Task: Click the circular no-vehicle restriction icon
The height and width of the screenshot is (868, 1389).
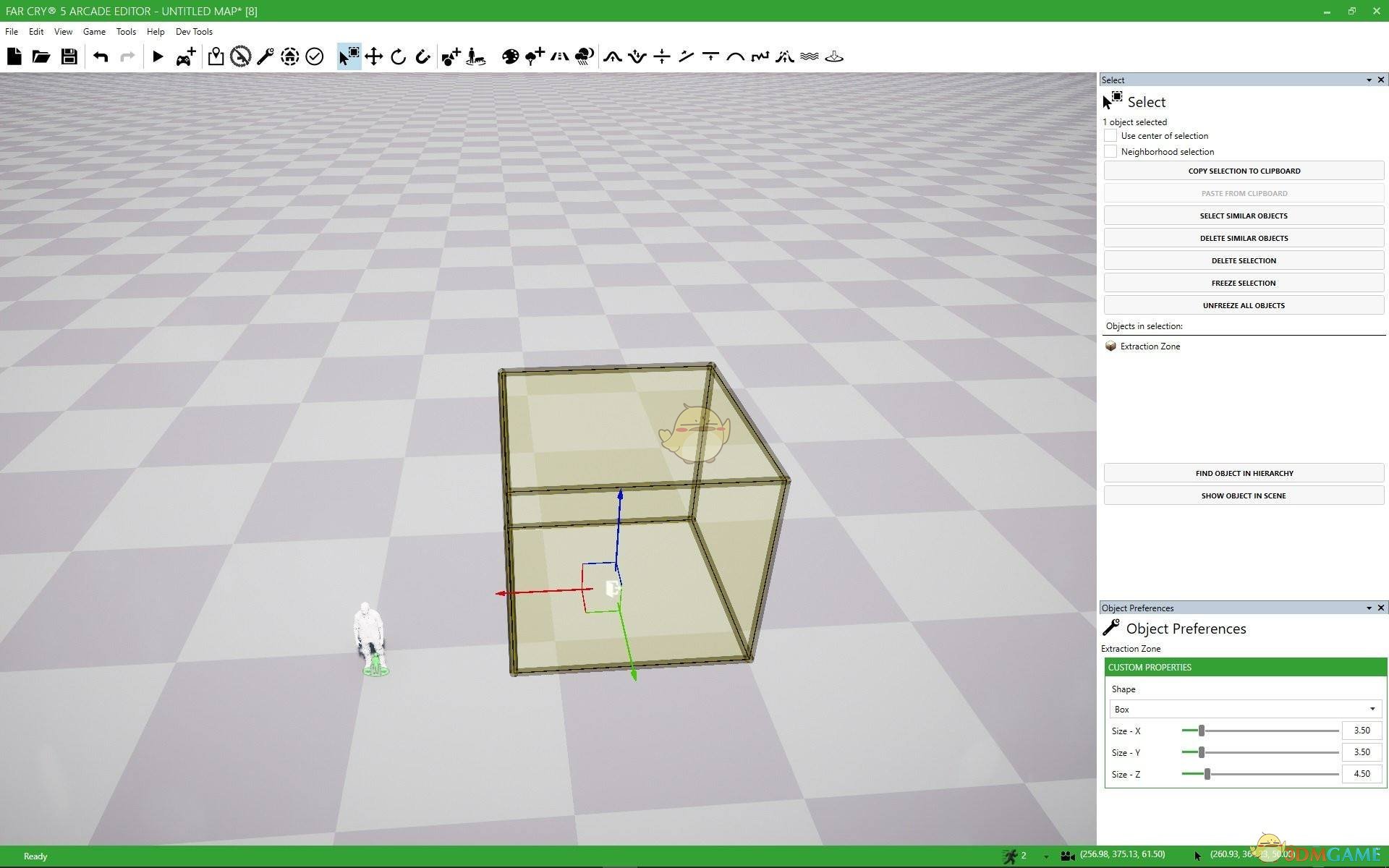Action: pyautogui.click(x=241, y=56)
